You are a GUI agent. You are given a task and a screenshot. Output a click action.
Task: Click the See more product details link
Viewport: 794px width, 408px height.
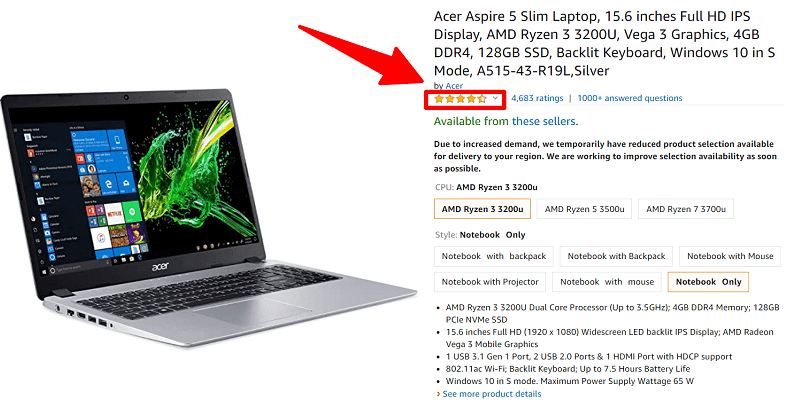[492, 394]
